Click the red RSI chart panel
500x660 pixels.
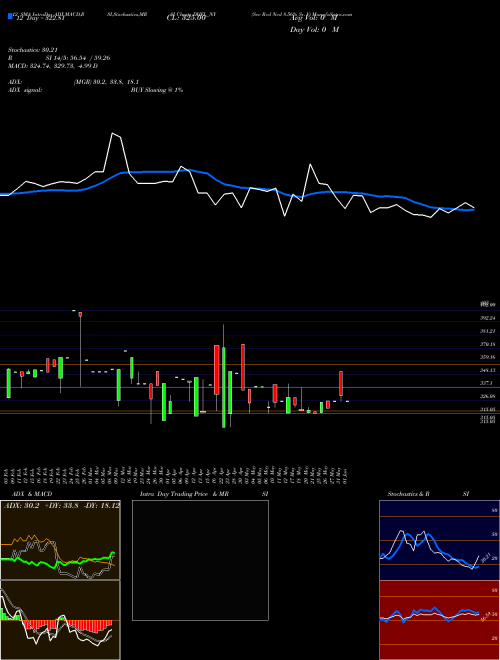pyautogui.click(x=439, y=620)
